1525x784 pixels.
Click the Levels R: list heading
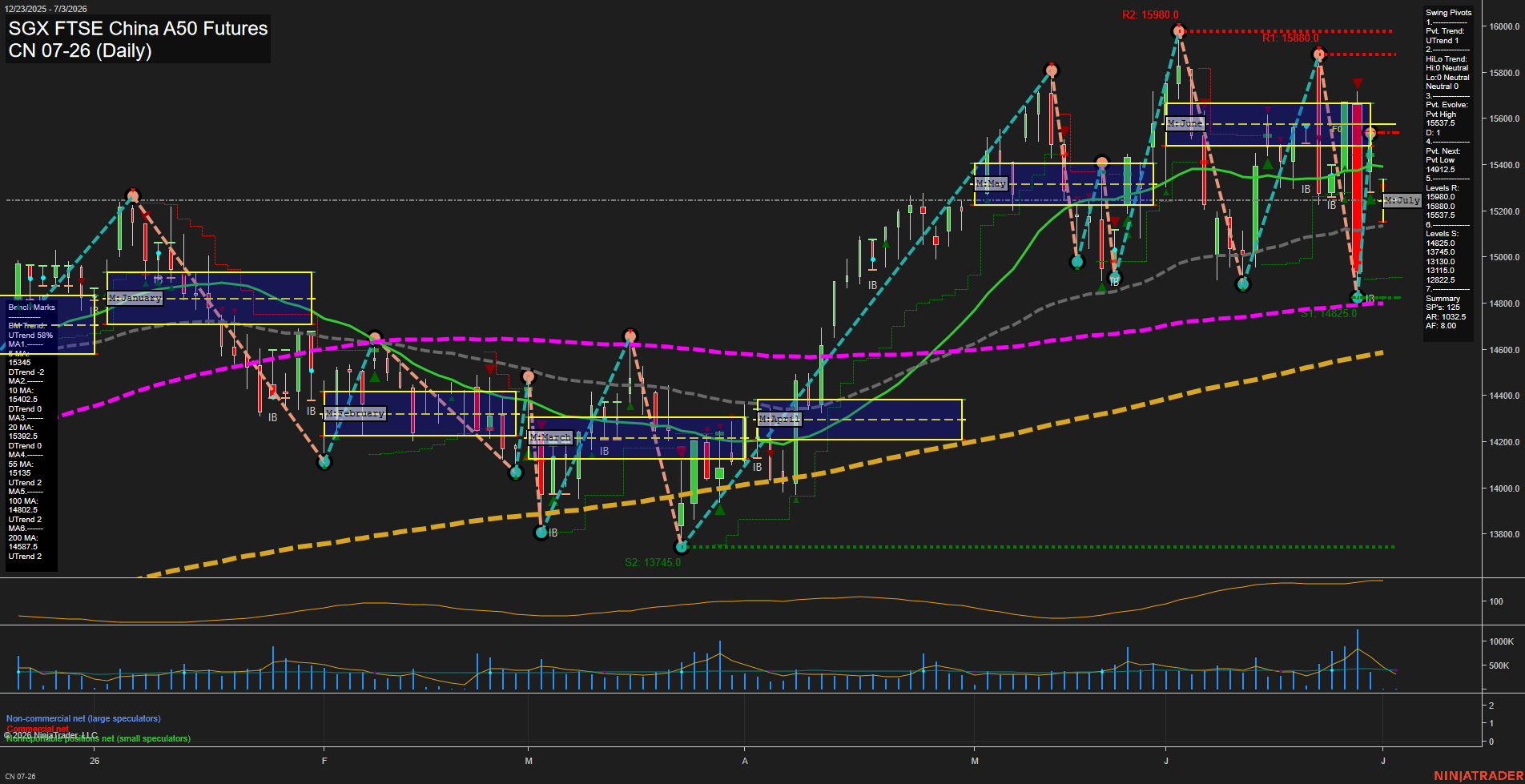(x=1442, y=188)
